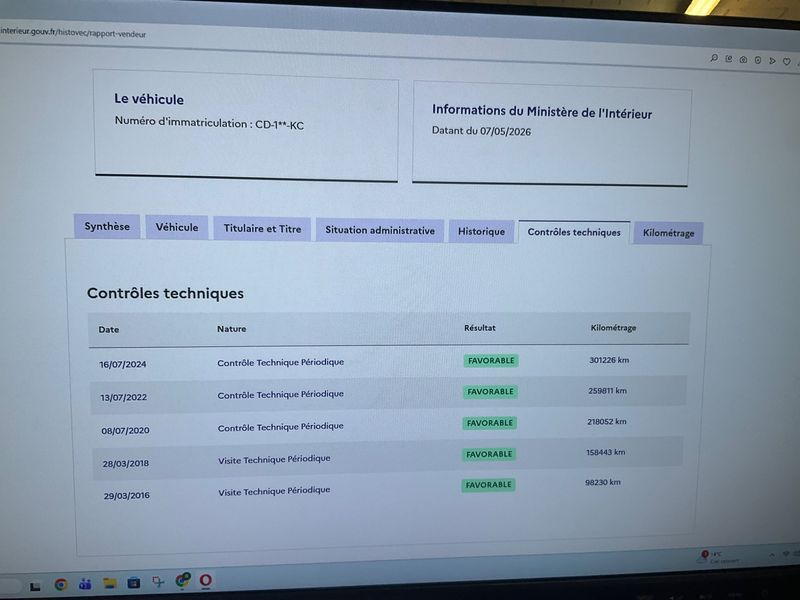The height and width of the screenshot is (600, 800).
Task: Click the FAVORABLE badge for 16/07/2024
Action: click(491, 361)
